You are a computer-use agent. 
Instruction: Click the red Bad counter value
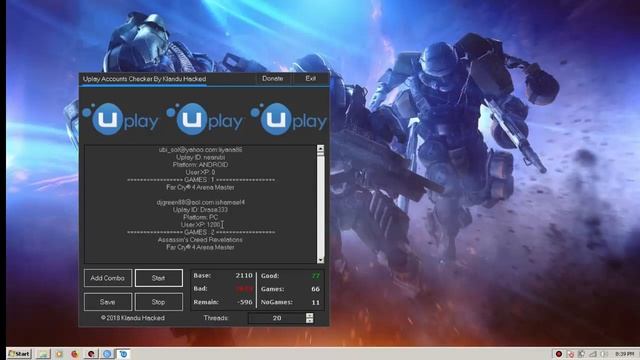tap(244, 289)
